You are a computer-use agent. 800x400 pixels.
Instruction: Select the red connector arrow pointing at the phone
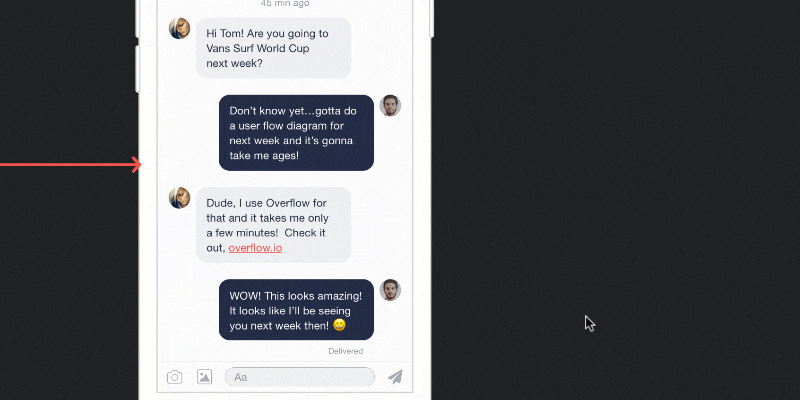70,164
